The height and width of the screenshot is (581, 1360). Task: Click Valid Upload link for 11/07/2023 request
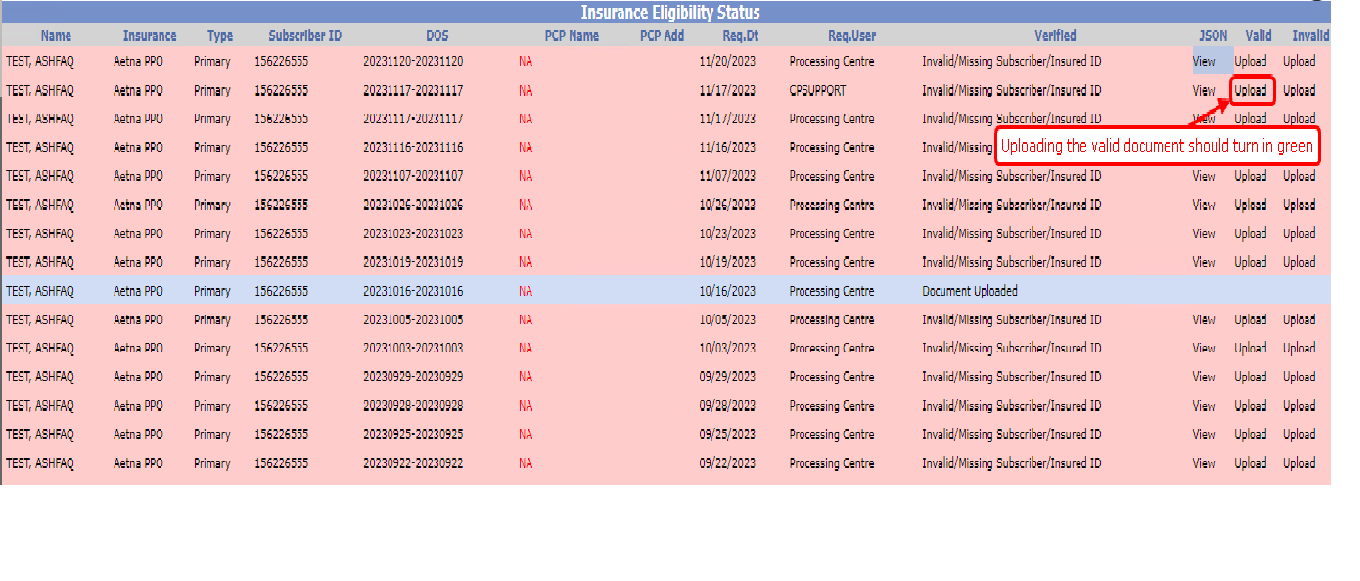click(x=1250, y=176)
